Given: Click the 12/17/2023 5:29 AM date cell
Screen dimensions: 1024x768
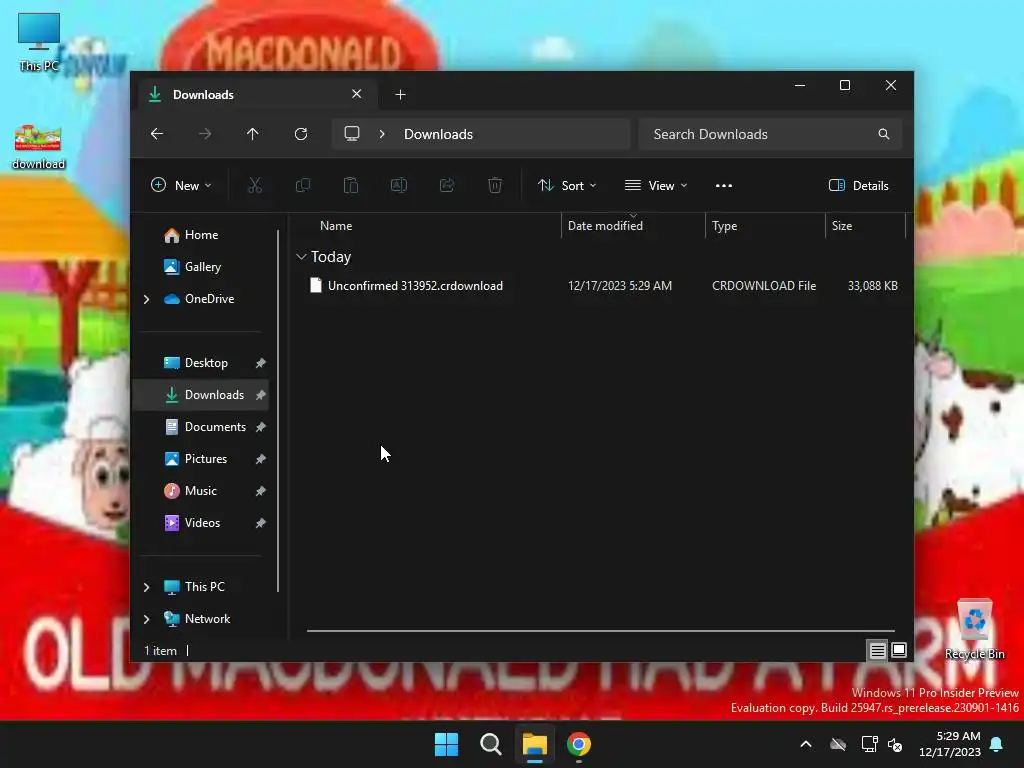Looking at the screenshot, I should click(x=620, y=286).
